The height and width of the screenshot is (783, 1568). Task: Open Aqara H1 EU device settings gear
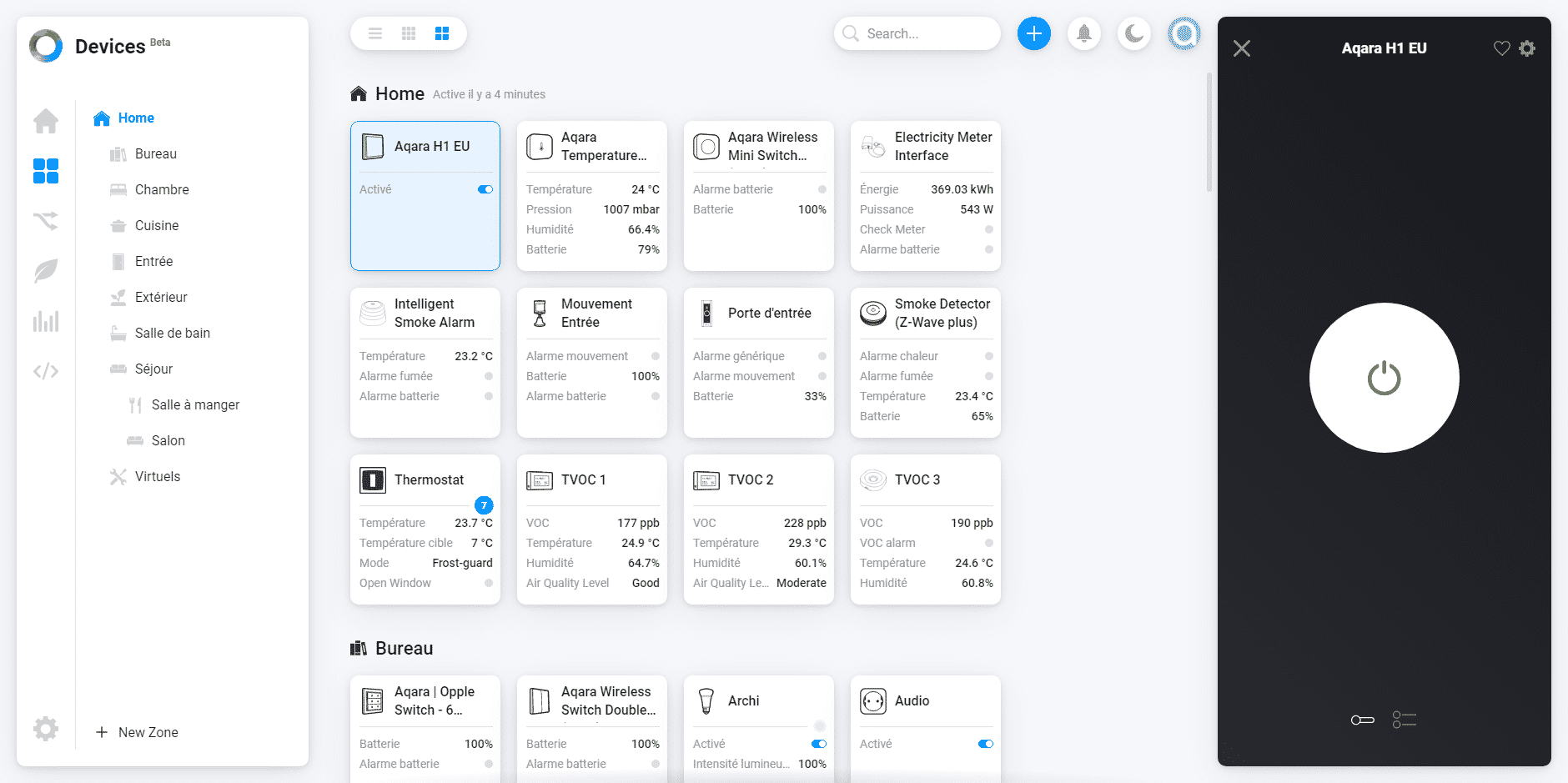coord(1527,48)
